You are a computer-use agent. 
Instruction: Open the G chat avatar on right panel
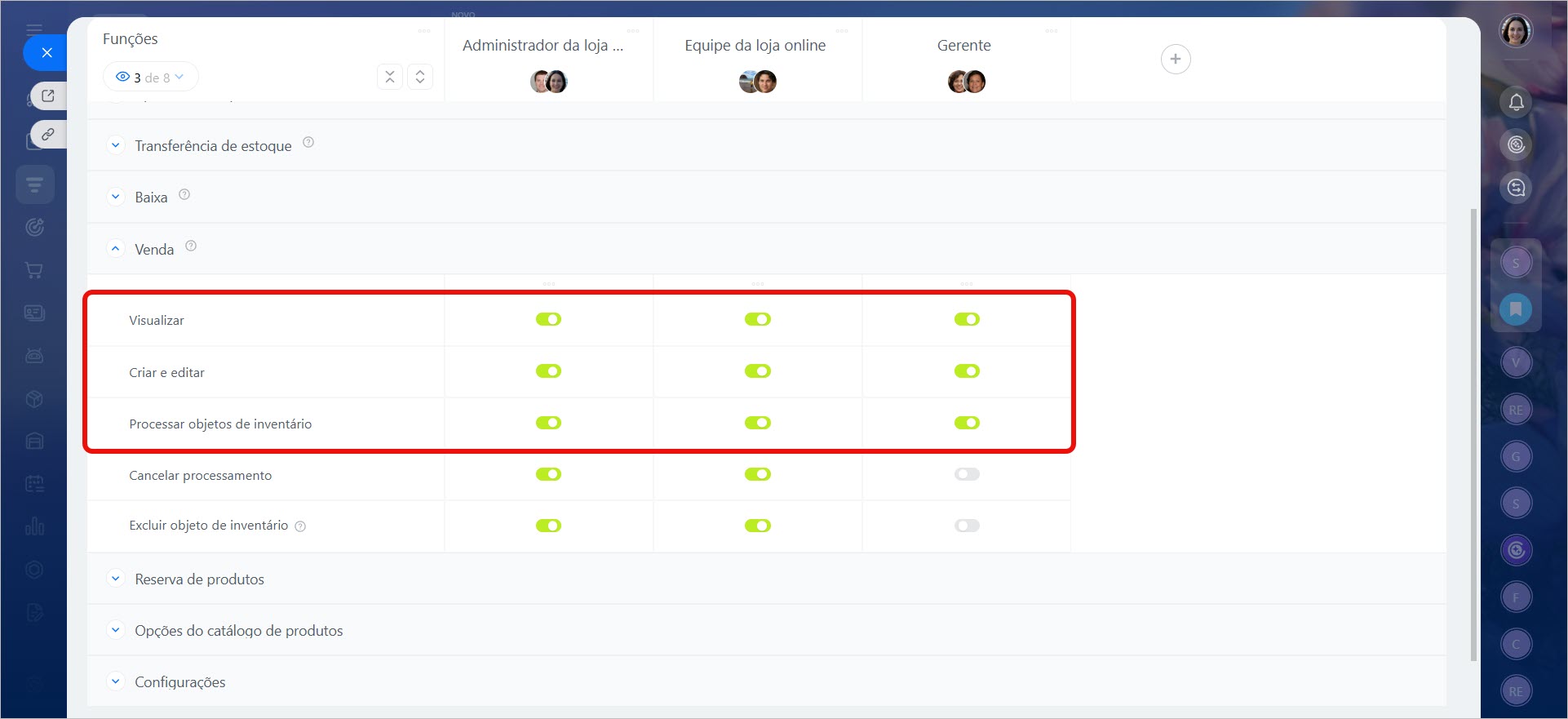1516,456
